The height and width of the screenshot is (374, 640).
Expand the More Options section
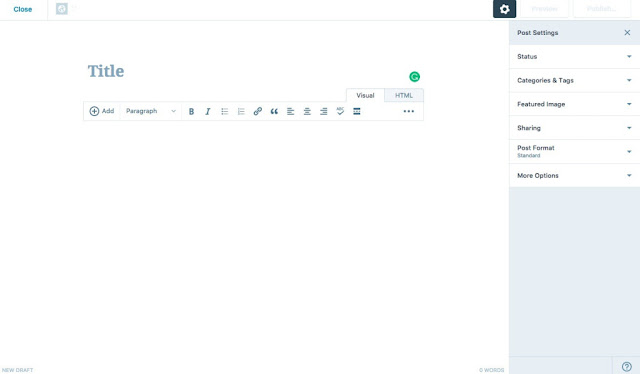[574, 175]
